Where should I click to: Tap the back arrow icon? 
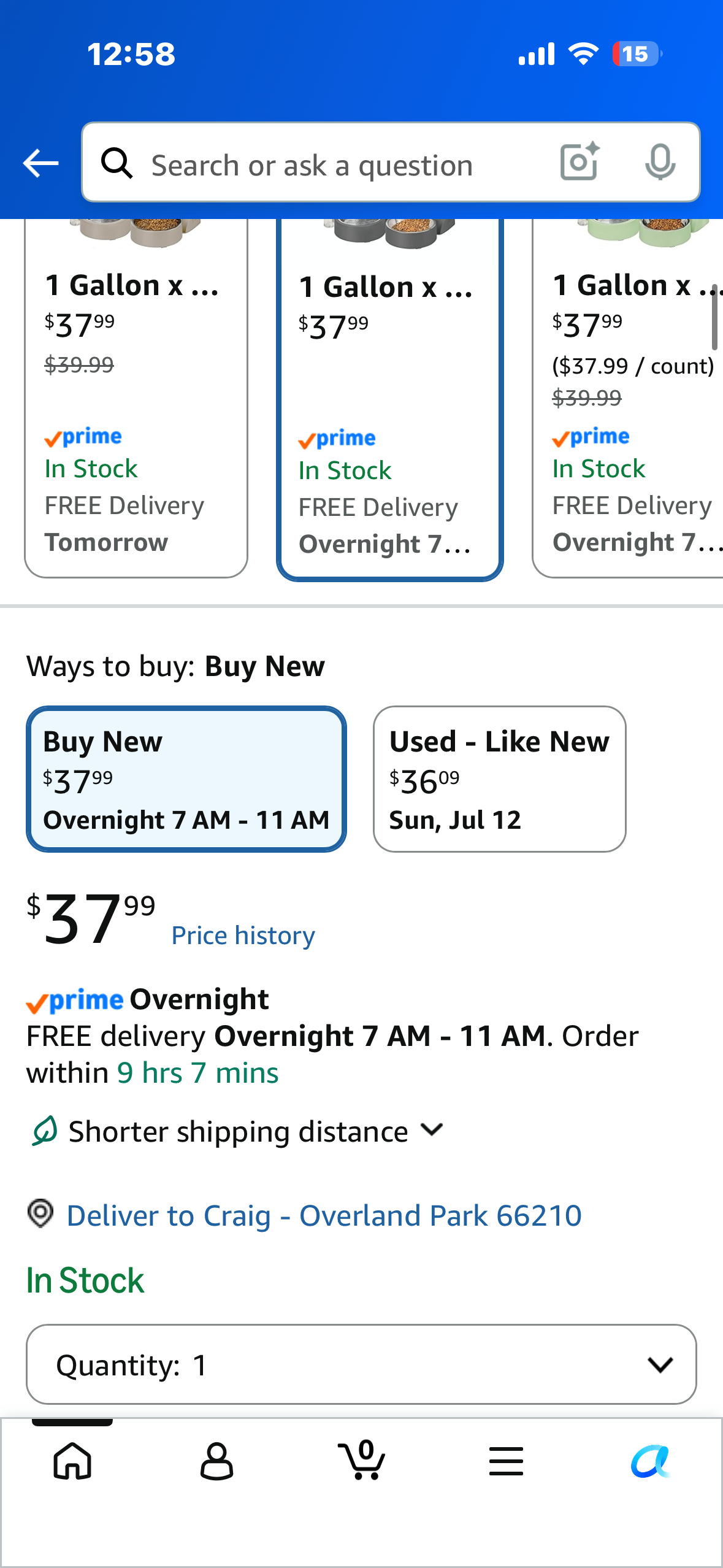pos(40,163)
